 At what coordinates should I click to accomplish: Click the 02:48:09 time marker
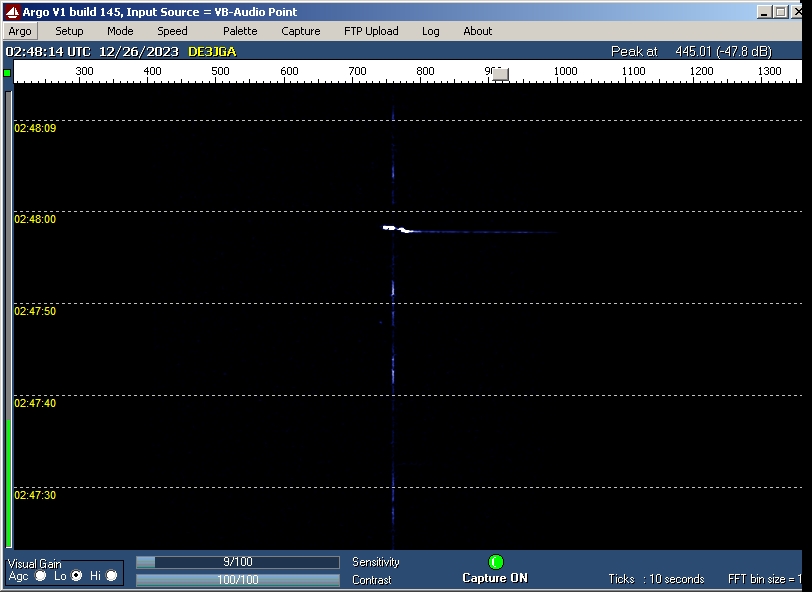pos(35,128)
